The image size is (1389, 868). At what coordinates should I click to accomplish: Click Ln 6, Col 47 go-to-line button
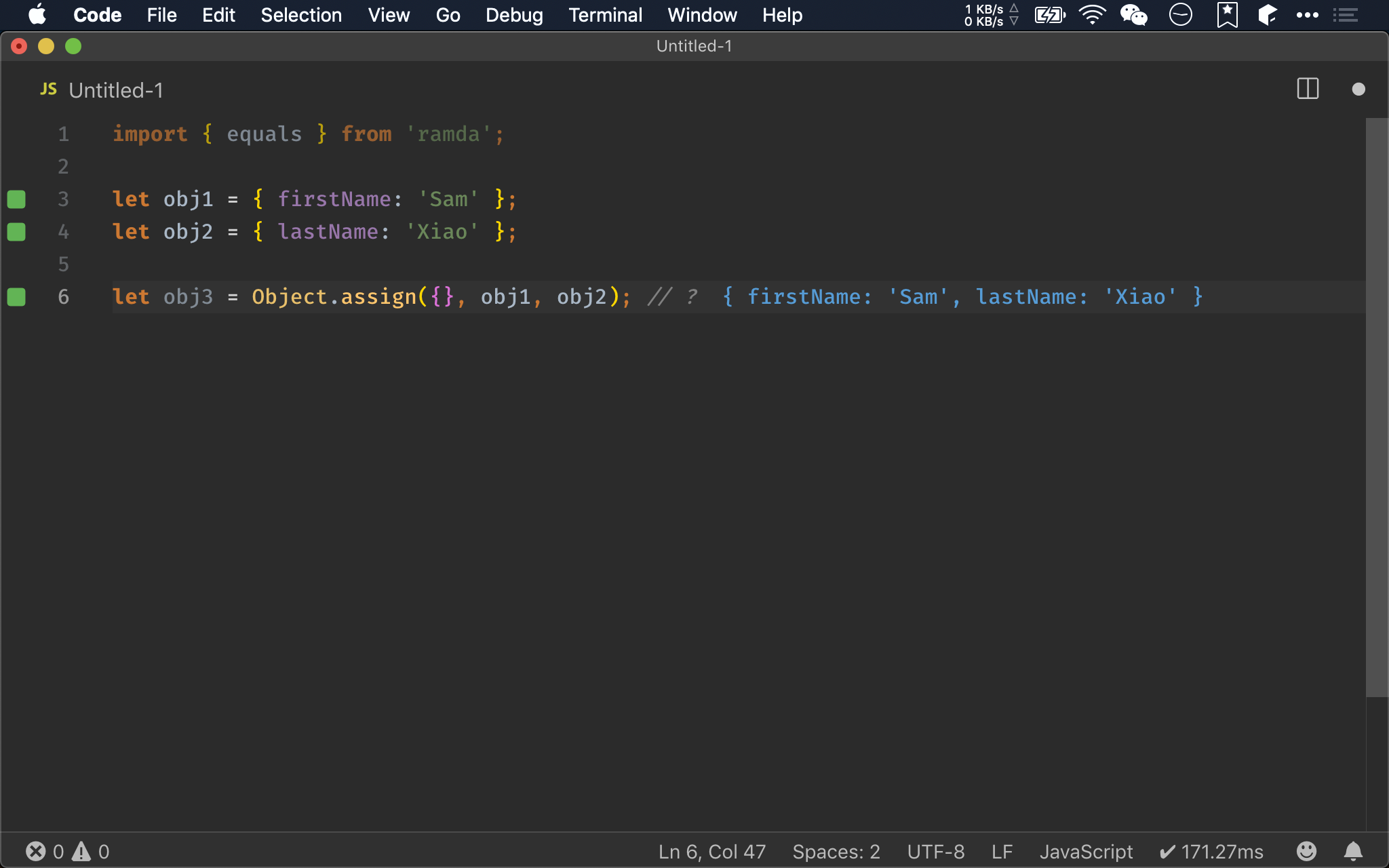tap(711, 851)
